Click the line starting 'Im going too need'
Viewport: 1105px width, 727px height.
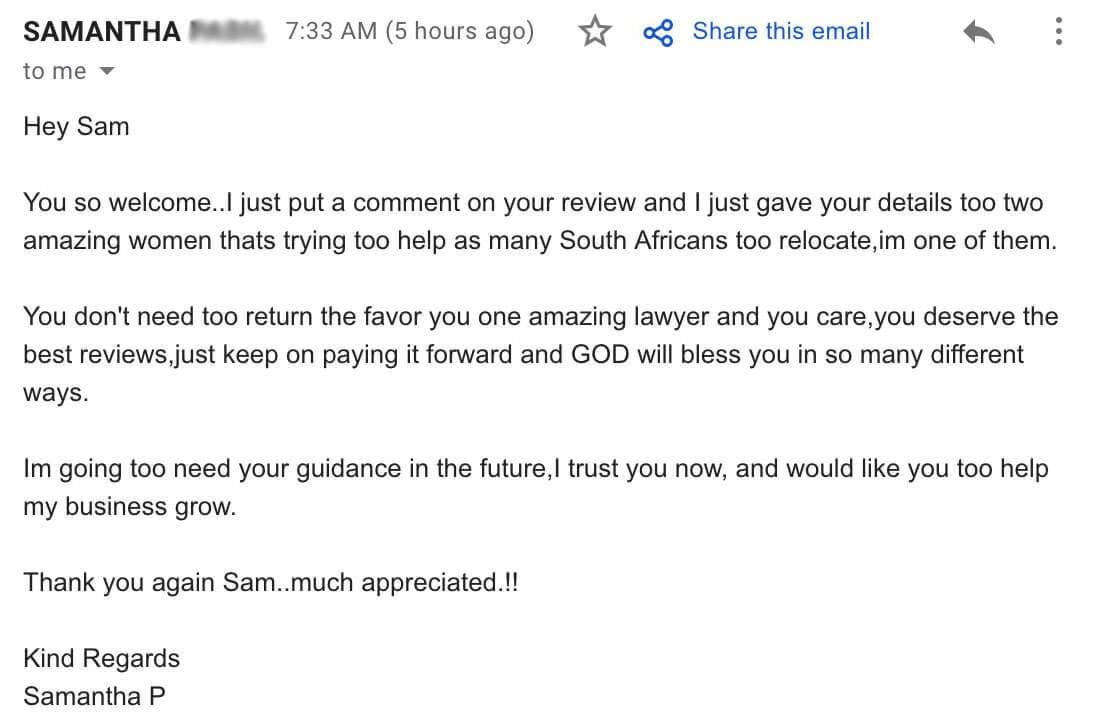536,469
